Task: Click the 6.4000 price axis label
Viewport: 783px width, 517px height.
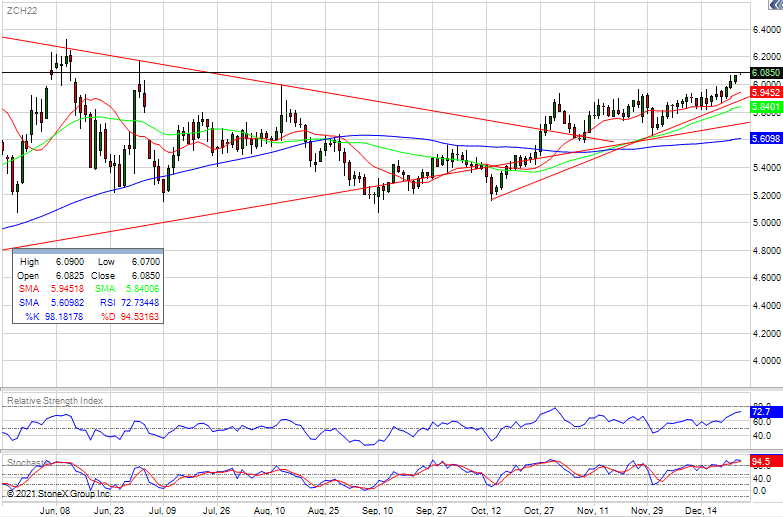Action: (x=767, y=30)
